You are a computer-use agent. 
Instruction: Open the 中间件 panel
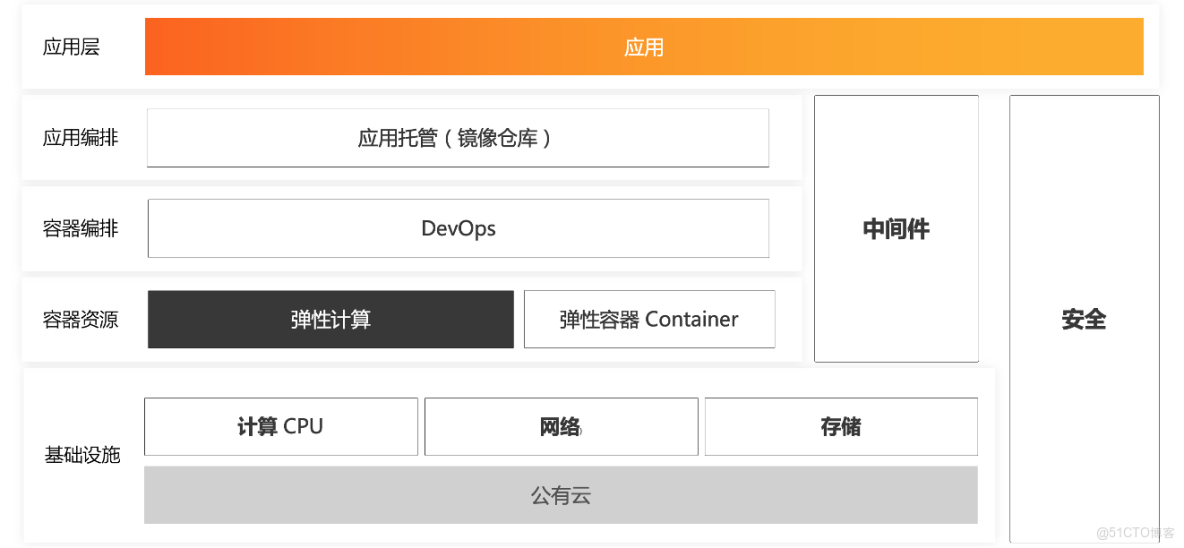896,229
